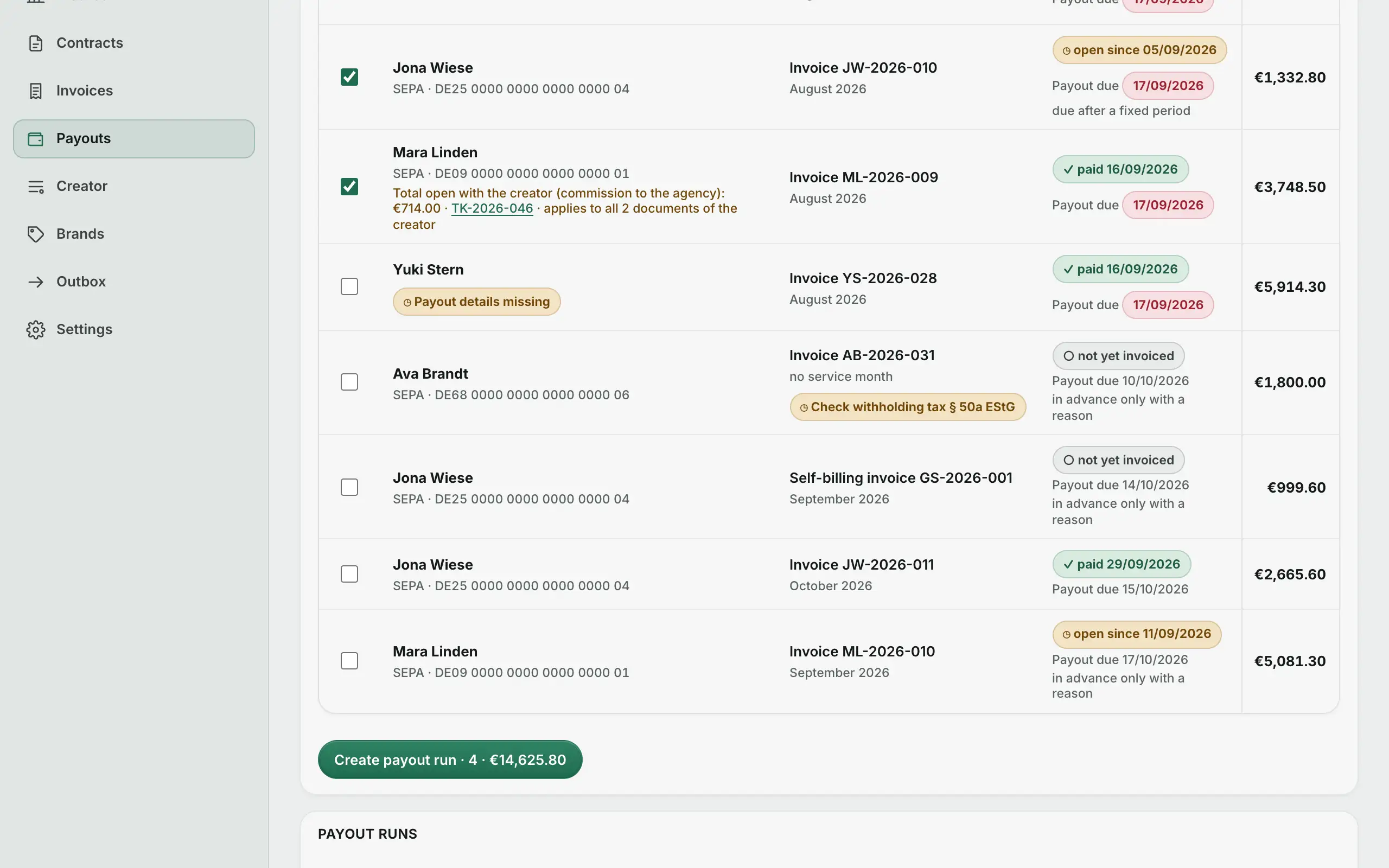Check Mara Linden invoice ML-2026-010
This screenshot has height=868, width=1389.
(349, 661)
